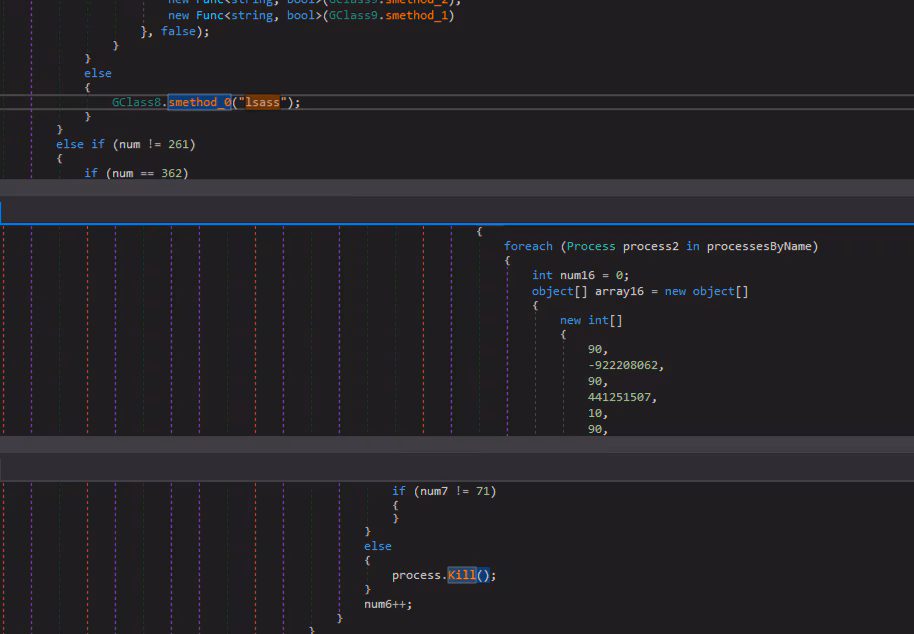Click the num6++ increment statement
The height and width of the screenshot is (634, 914).
pyautogui.click(x=388, y=604)
